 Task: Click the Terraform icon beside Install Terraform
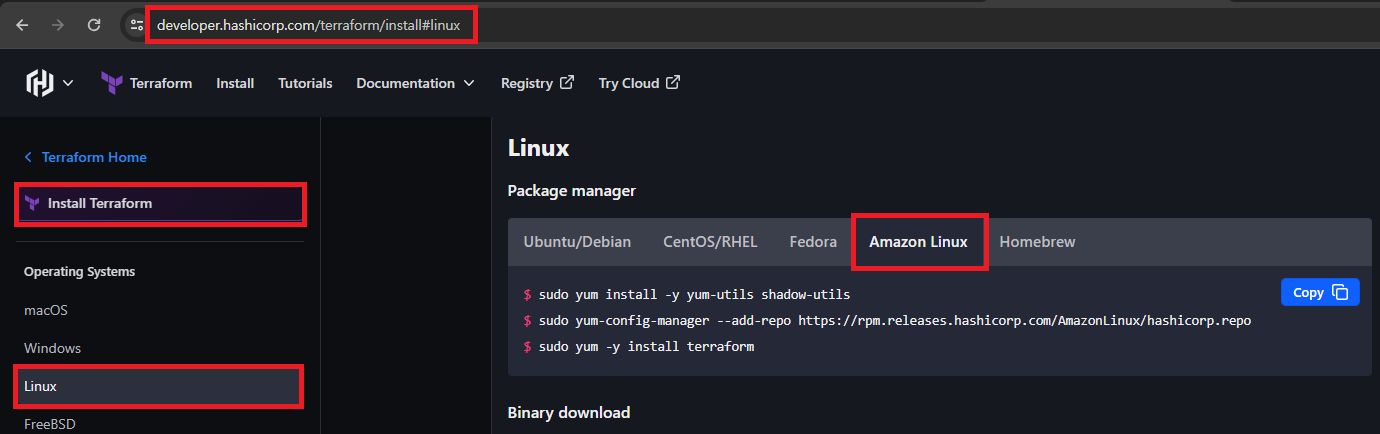tap(32, 203)
